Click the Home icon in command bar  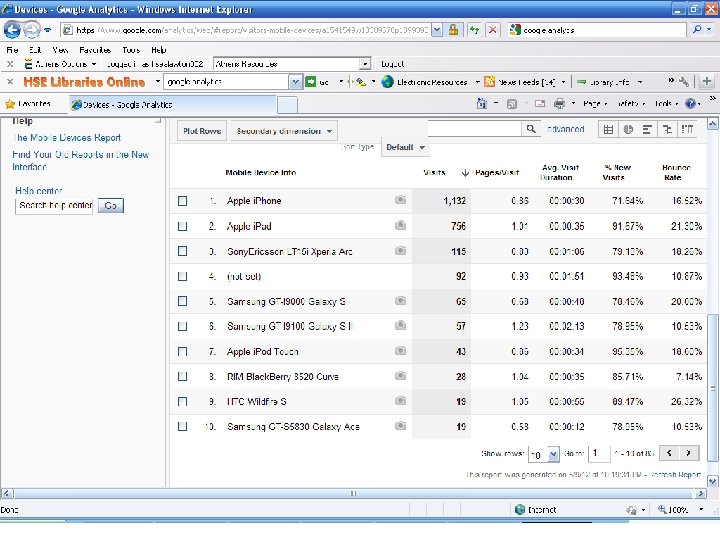[482, 104]
